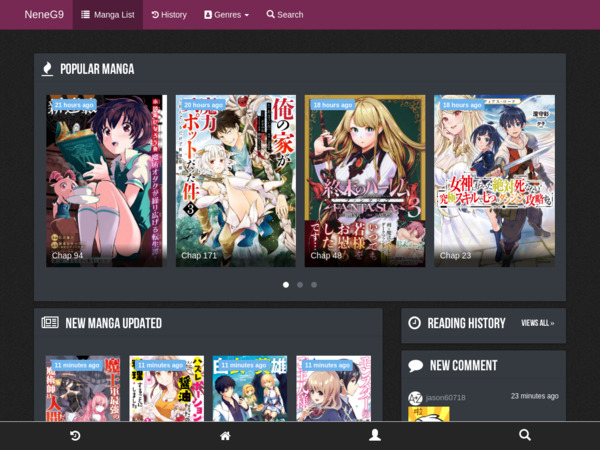Tap the history icon in bottom bar

75,435
